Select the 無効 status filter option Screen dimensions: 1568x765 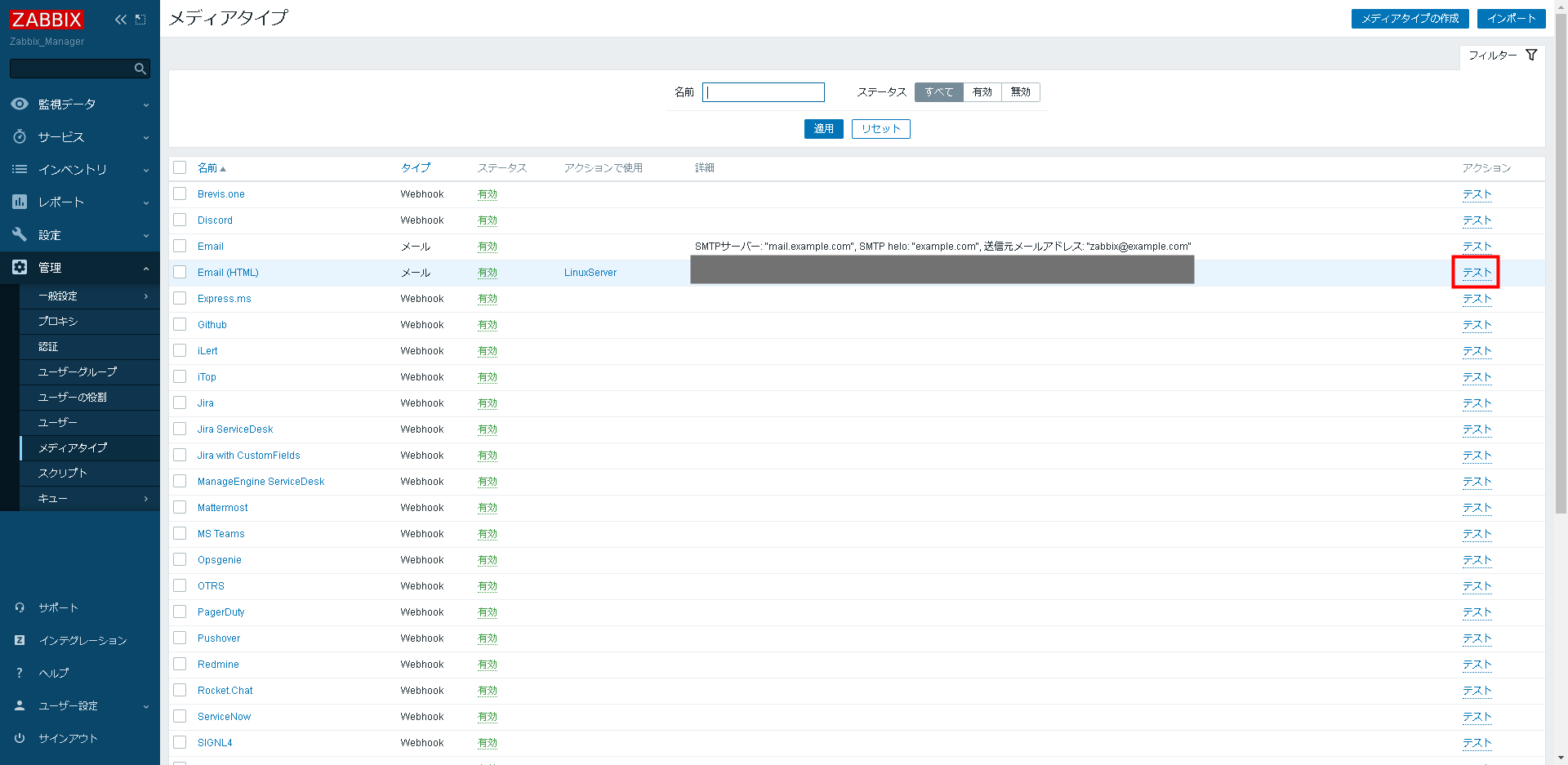1021,92
